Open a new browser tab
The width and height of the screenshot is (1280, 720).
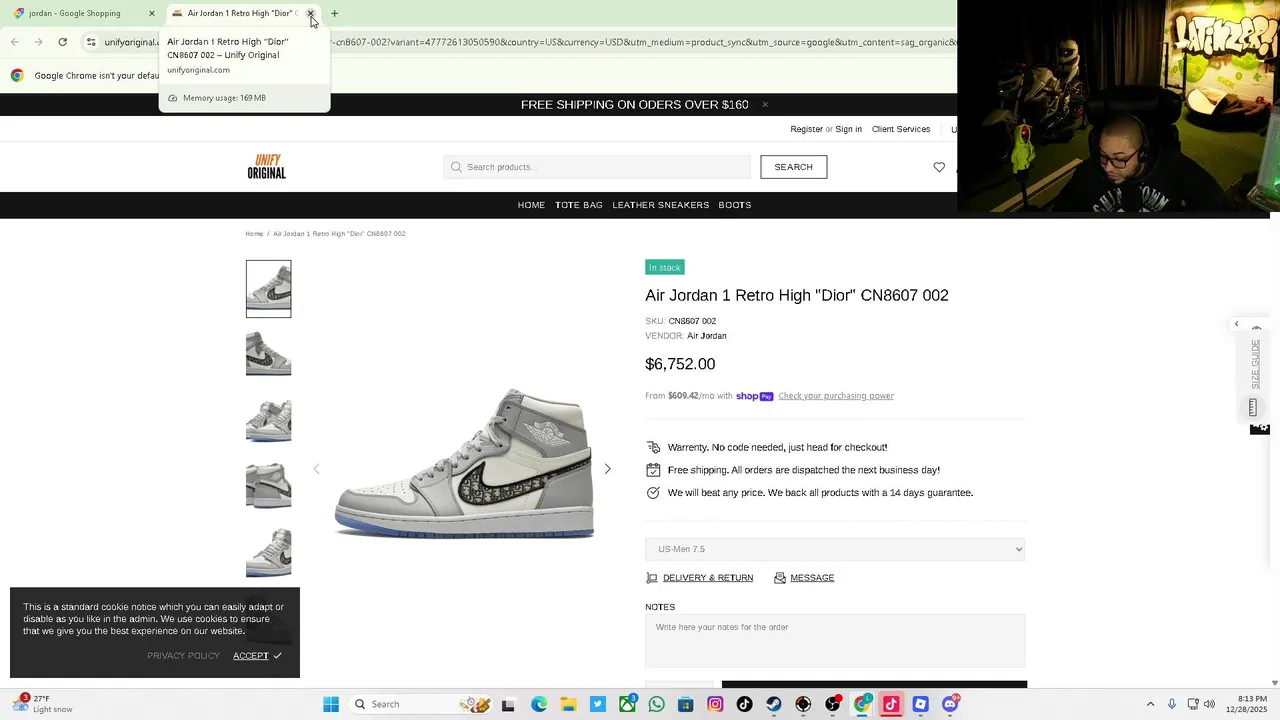point(335,13)
